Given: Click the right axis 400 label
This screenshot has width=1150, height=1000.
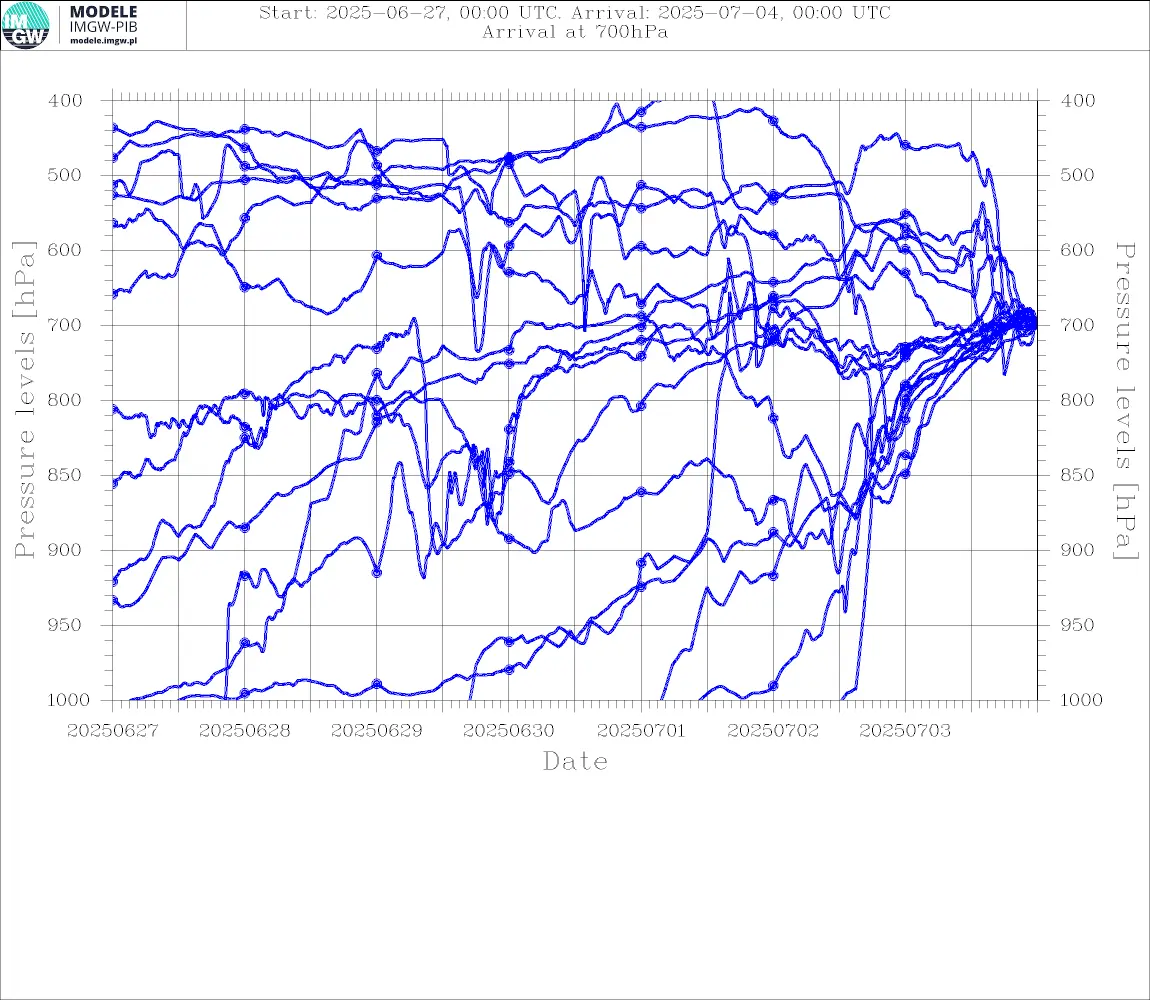Looking at the screenshot, I should [x=1078, y=101].
